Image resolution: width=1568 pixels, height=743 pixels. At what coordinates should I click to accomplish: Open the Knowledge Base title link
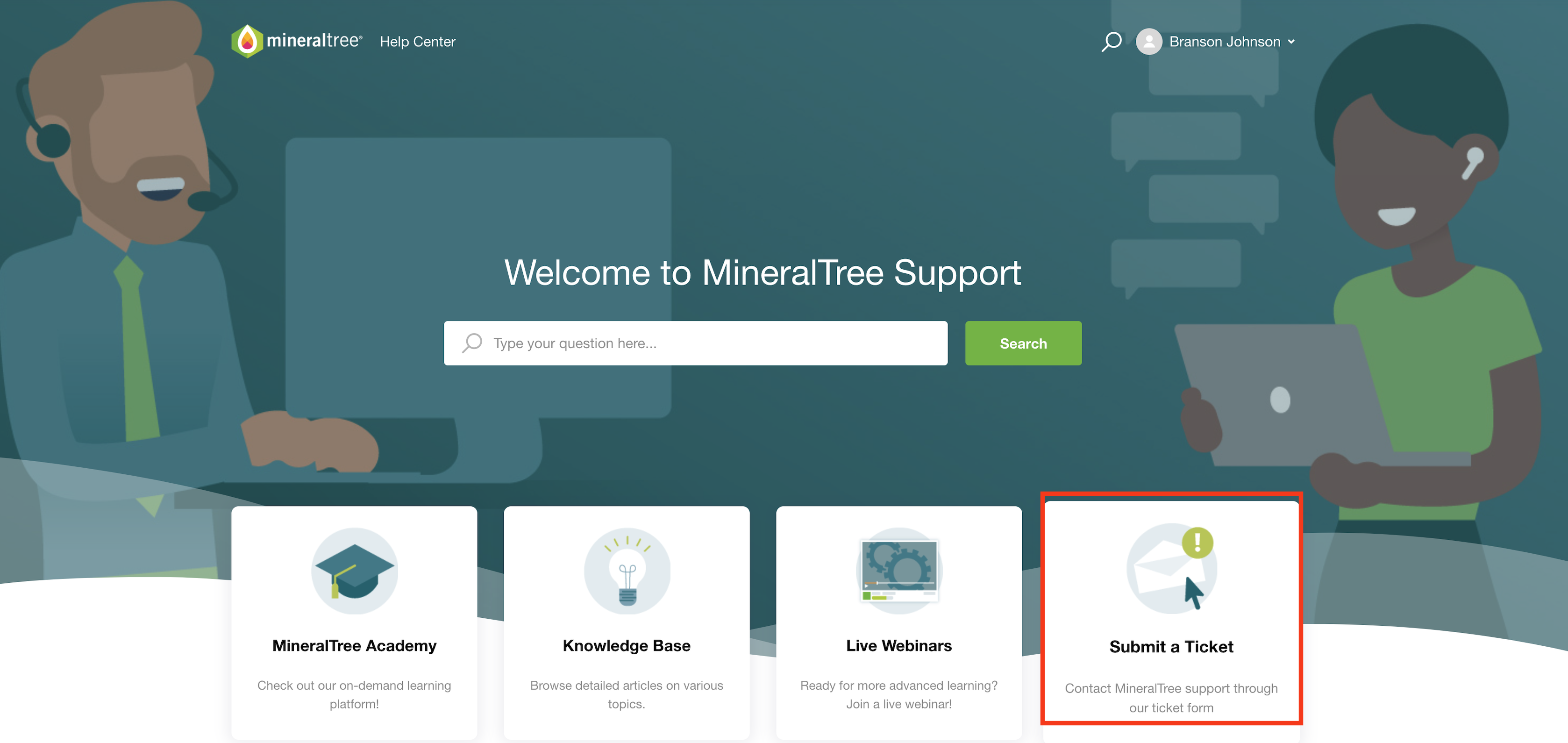[627, 645]
